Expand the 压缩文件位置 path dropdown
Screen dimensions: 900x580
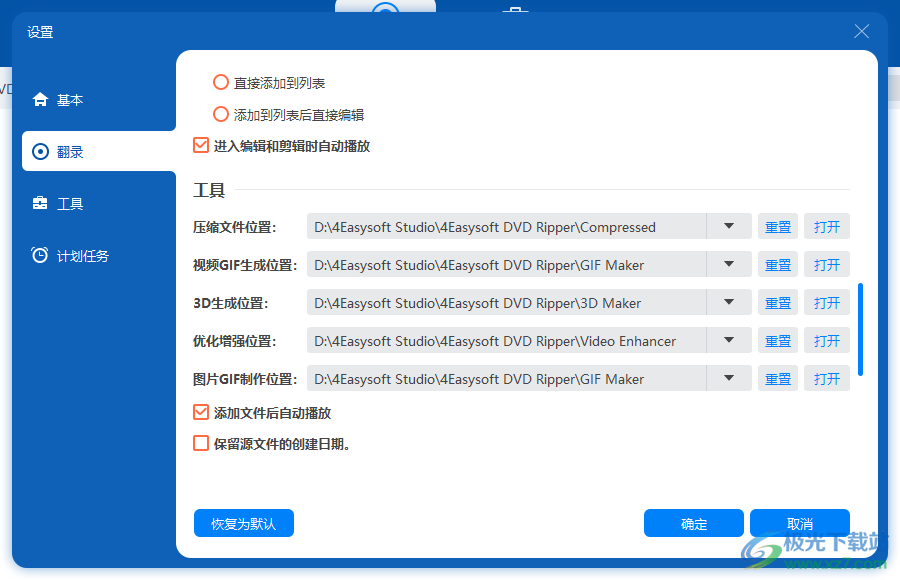(x=729, y=226)
